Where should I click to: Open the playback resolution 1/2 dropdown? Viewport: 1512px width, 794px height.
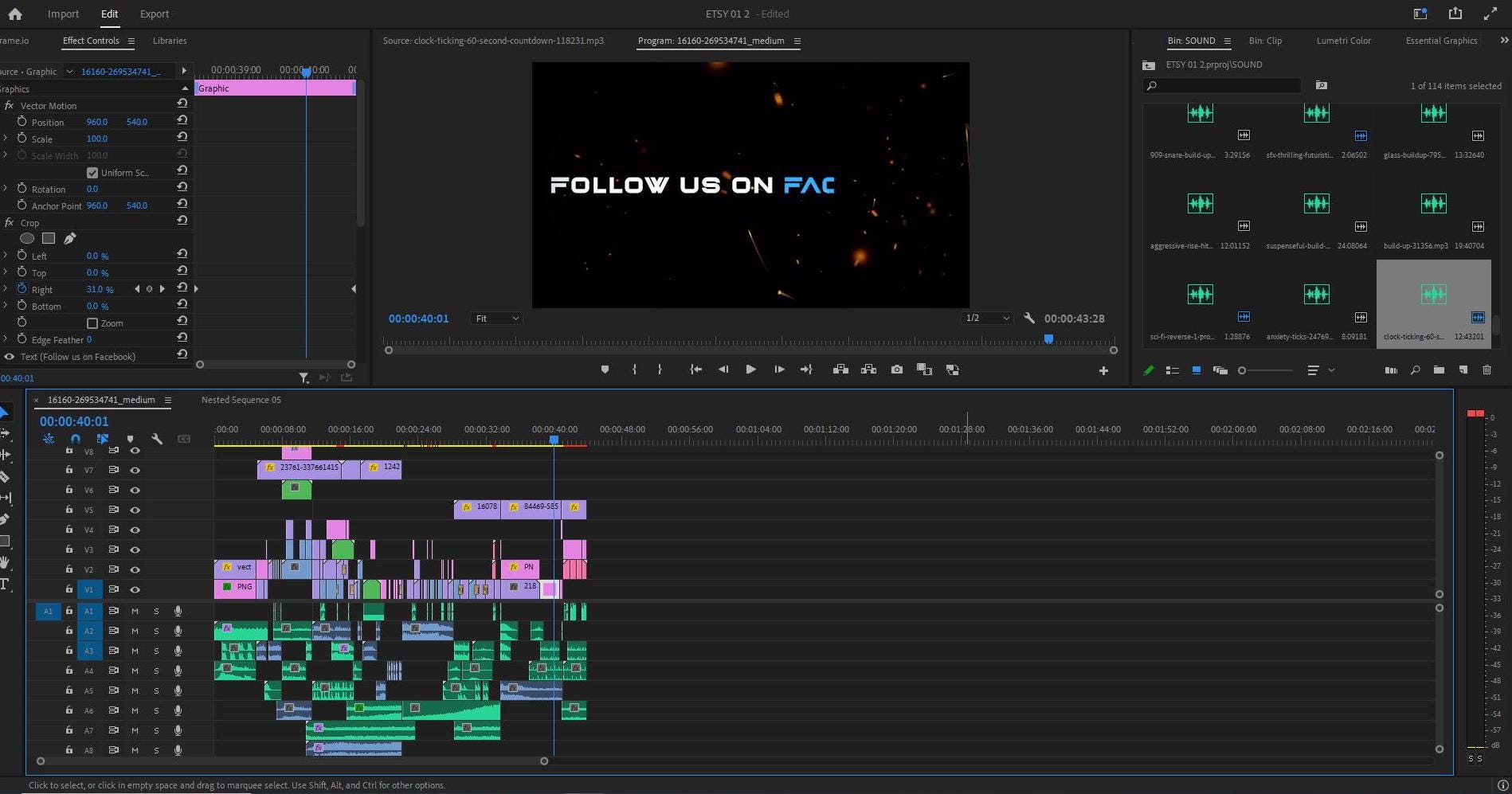986,318
